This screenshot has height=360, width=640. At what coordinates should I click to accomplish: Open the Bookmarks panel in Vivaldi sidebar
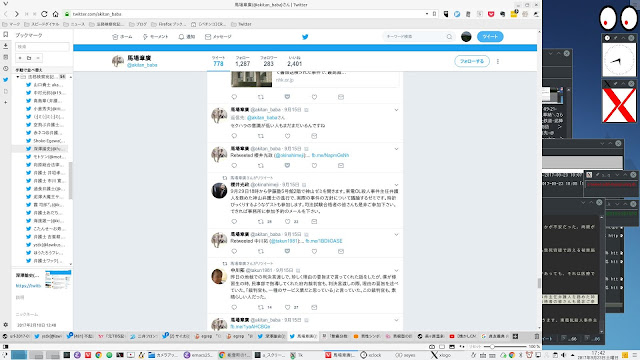click(5, 35)
